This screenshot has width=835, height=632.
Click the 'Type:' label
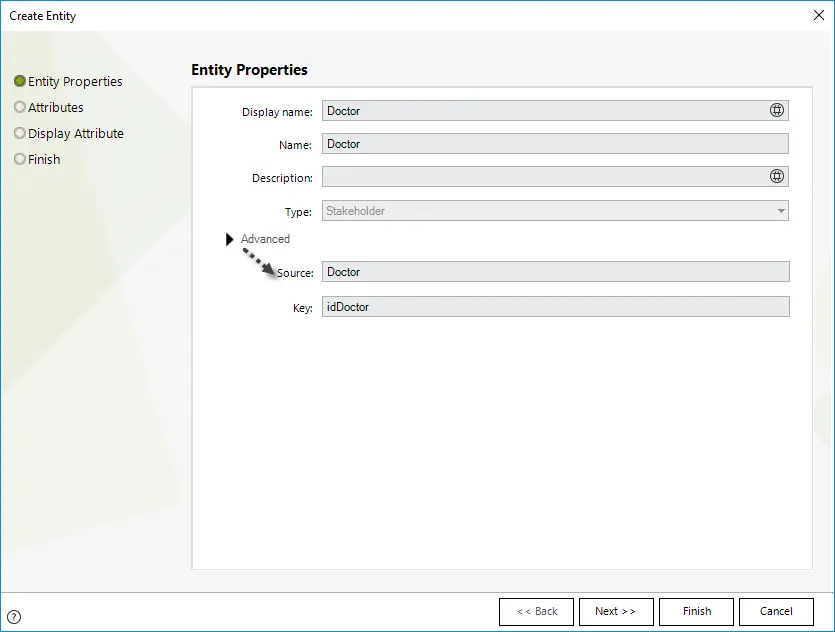[298, 212]
